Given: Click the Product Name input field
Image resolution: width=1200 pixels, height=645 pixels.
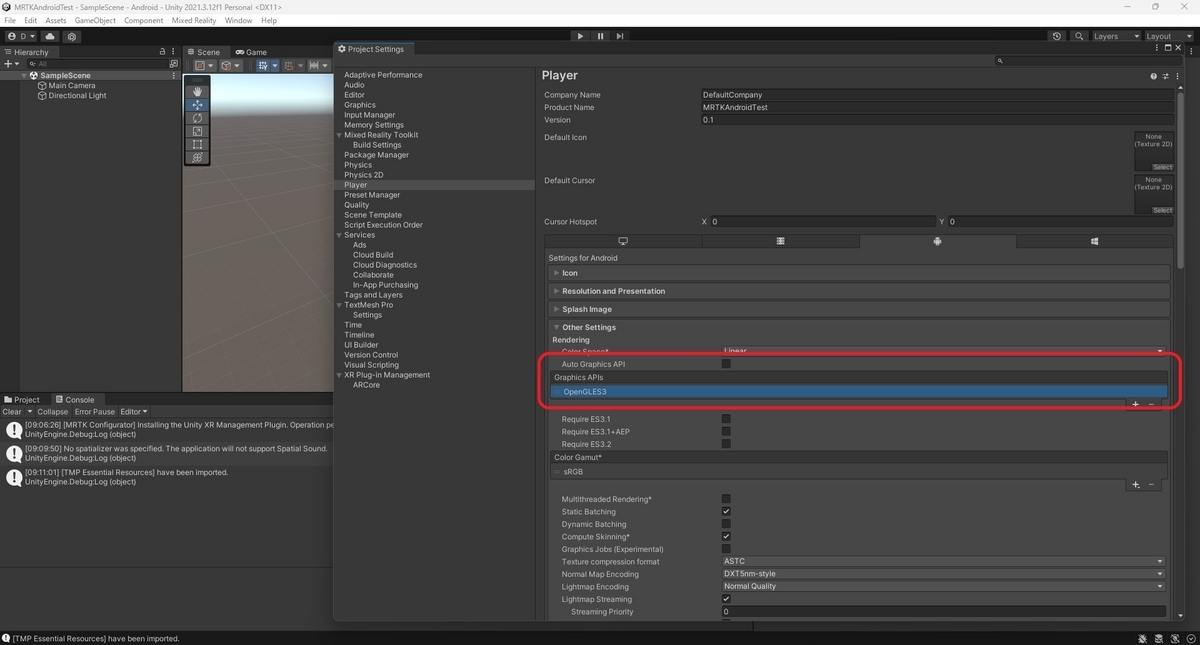Looking at the screenshot, I should (x=938, y=107).
